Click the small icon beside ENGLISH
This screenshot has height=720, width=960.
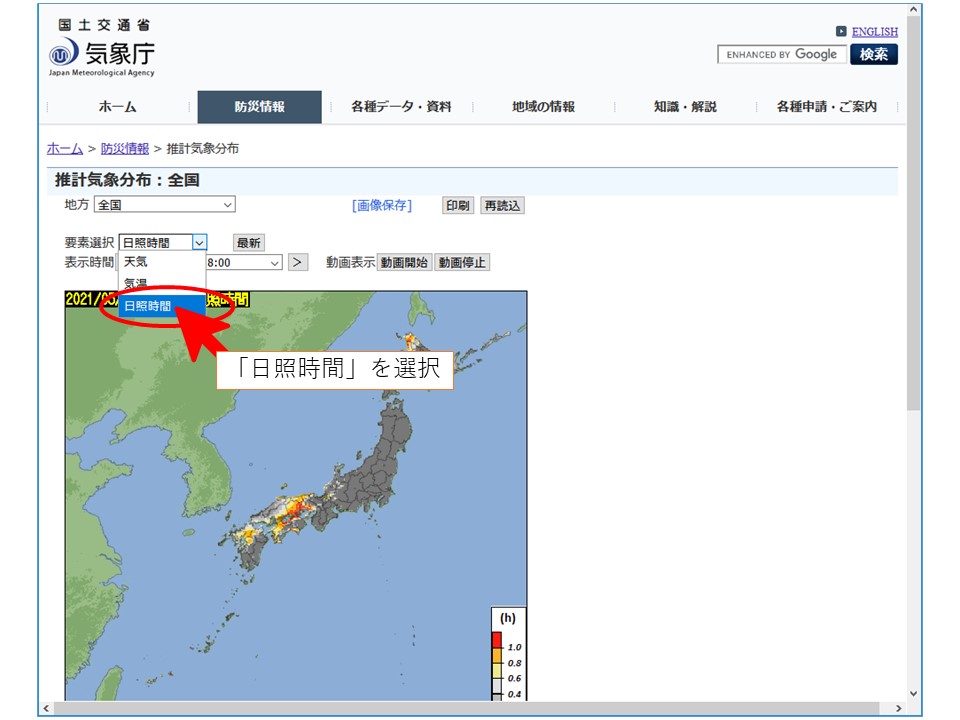click(x=841, y=32)
